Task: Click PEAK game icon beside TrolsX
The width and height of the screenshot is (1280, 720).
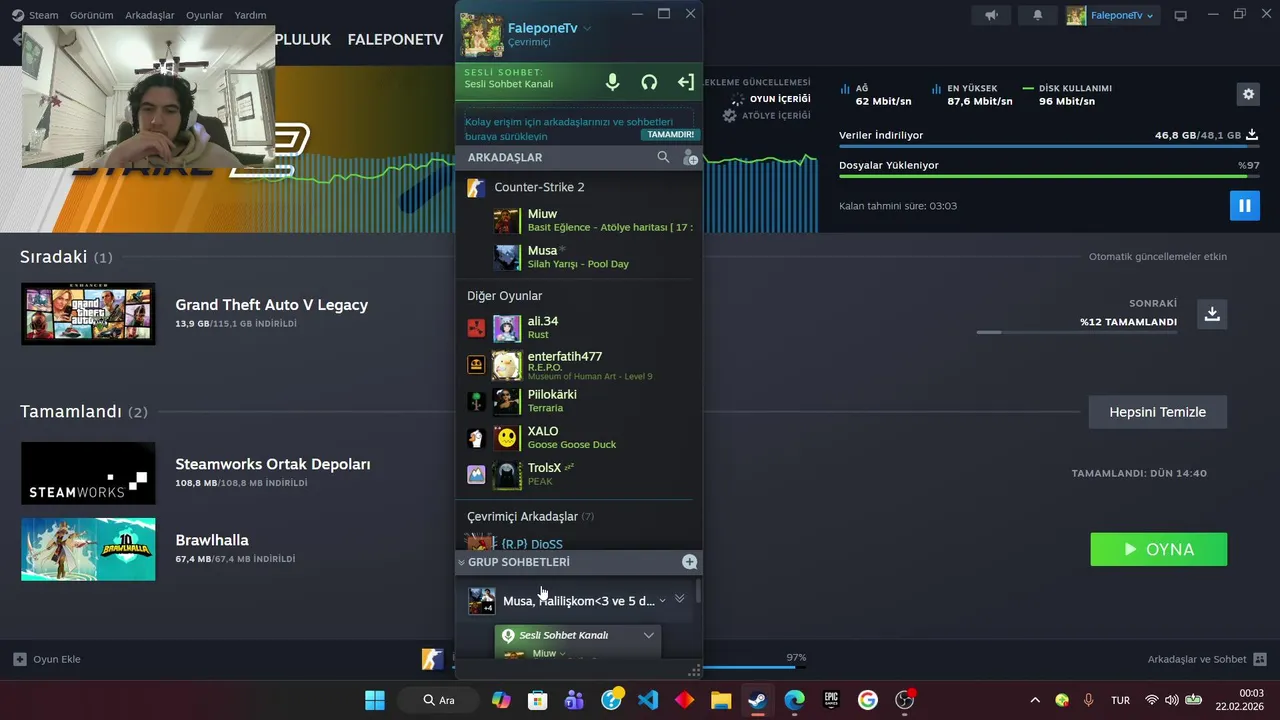Action: coord(476,474)
